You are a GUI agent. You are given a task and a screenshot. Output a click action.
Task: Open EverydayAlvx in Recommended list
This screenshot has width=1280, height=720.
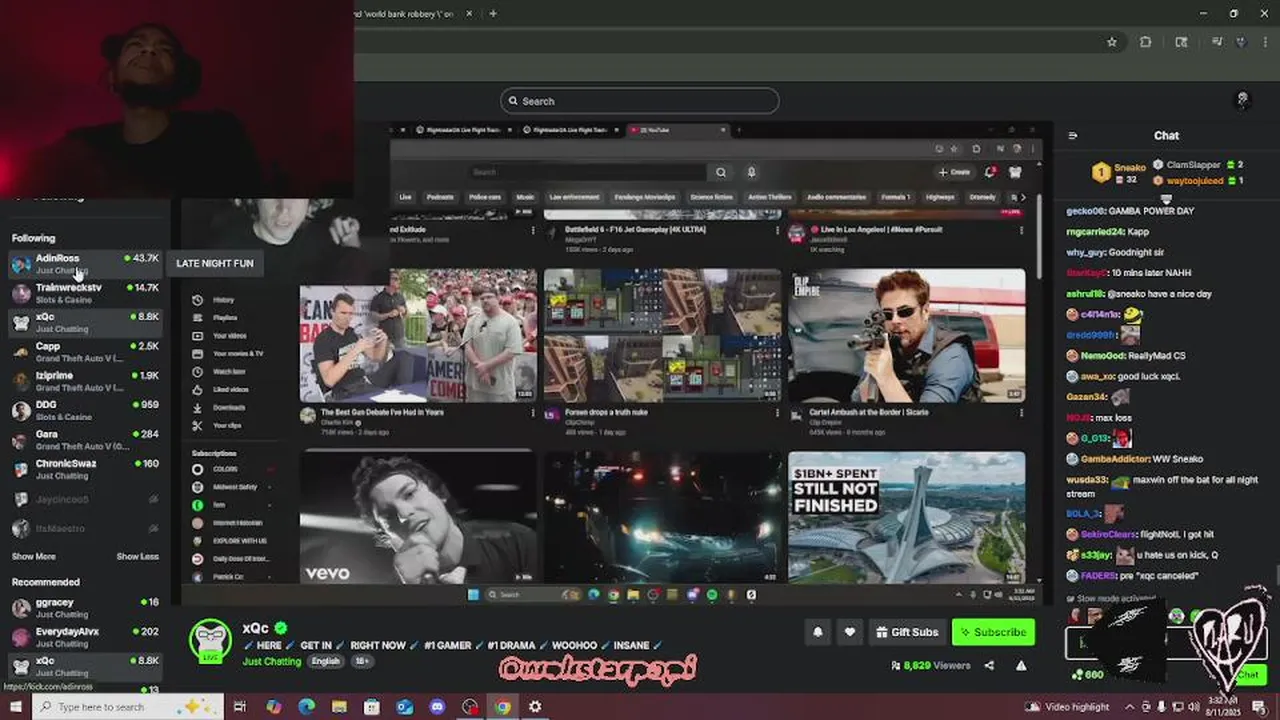85,637
